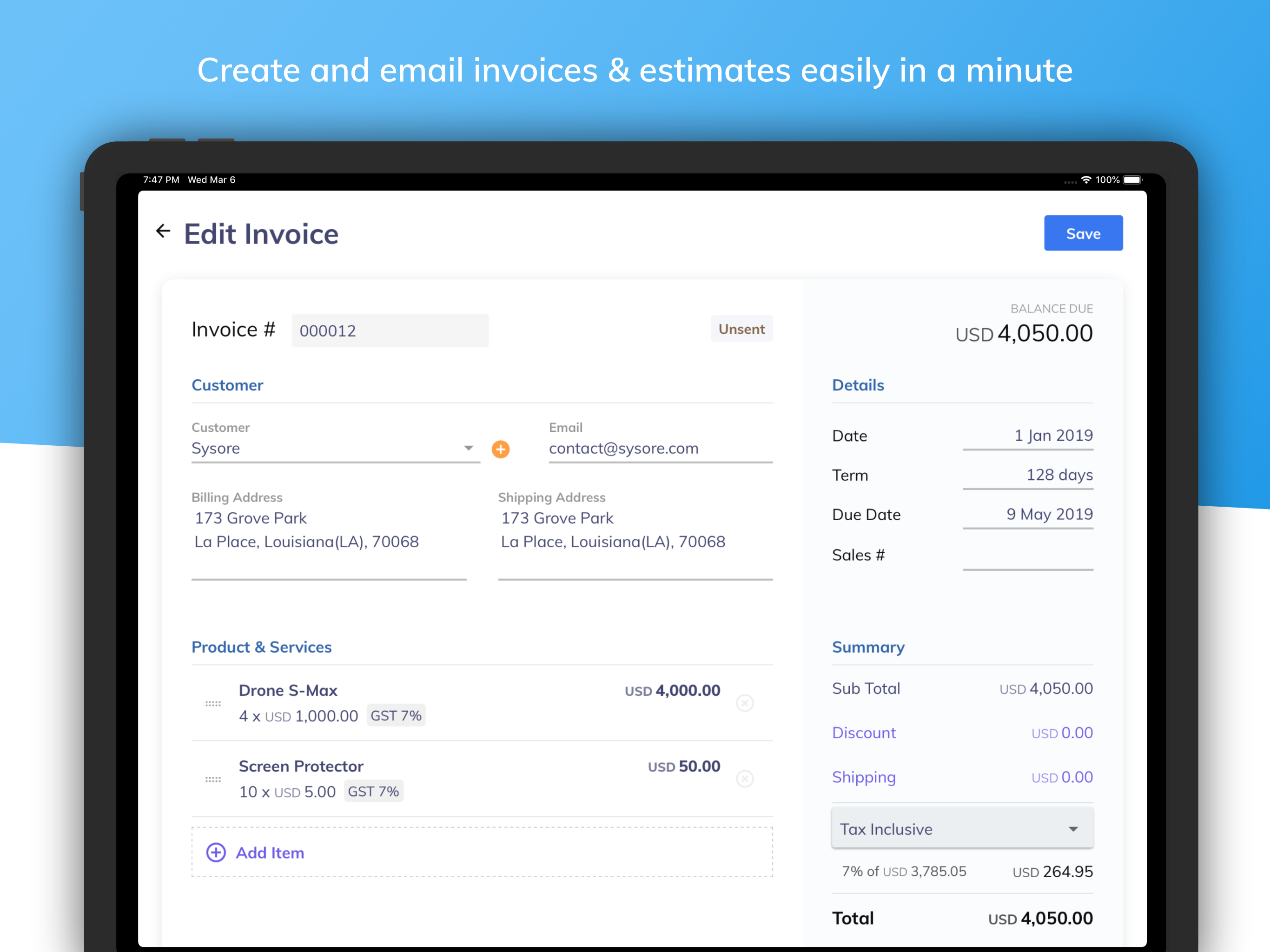
Task: Grab the drag handle for Drone S-Max
Action: (x=213, y=703)
